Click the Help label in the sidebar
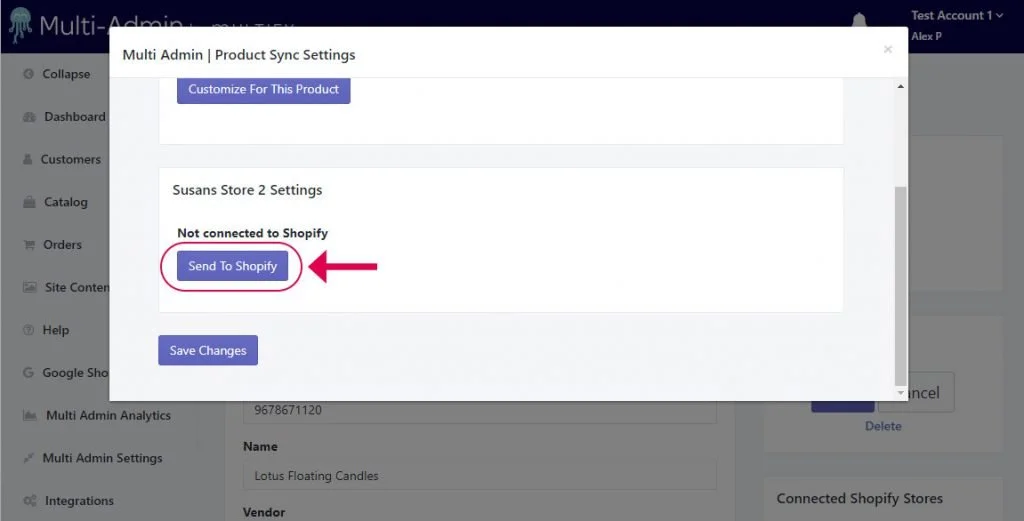The height and width of the screenshot is (521, 1024). pyautogui.click(x=56, y=330)
